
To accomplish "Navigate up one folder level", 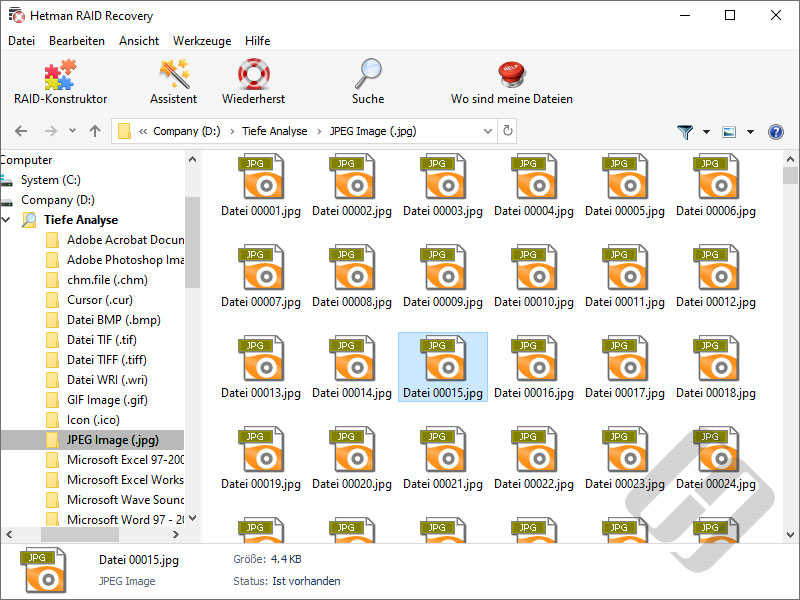I will coord(95,131).
